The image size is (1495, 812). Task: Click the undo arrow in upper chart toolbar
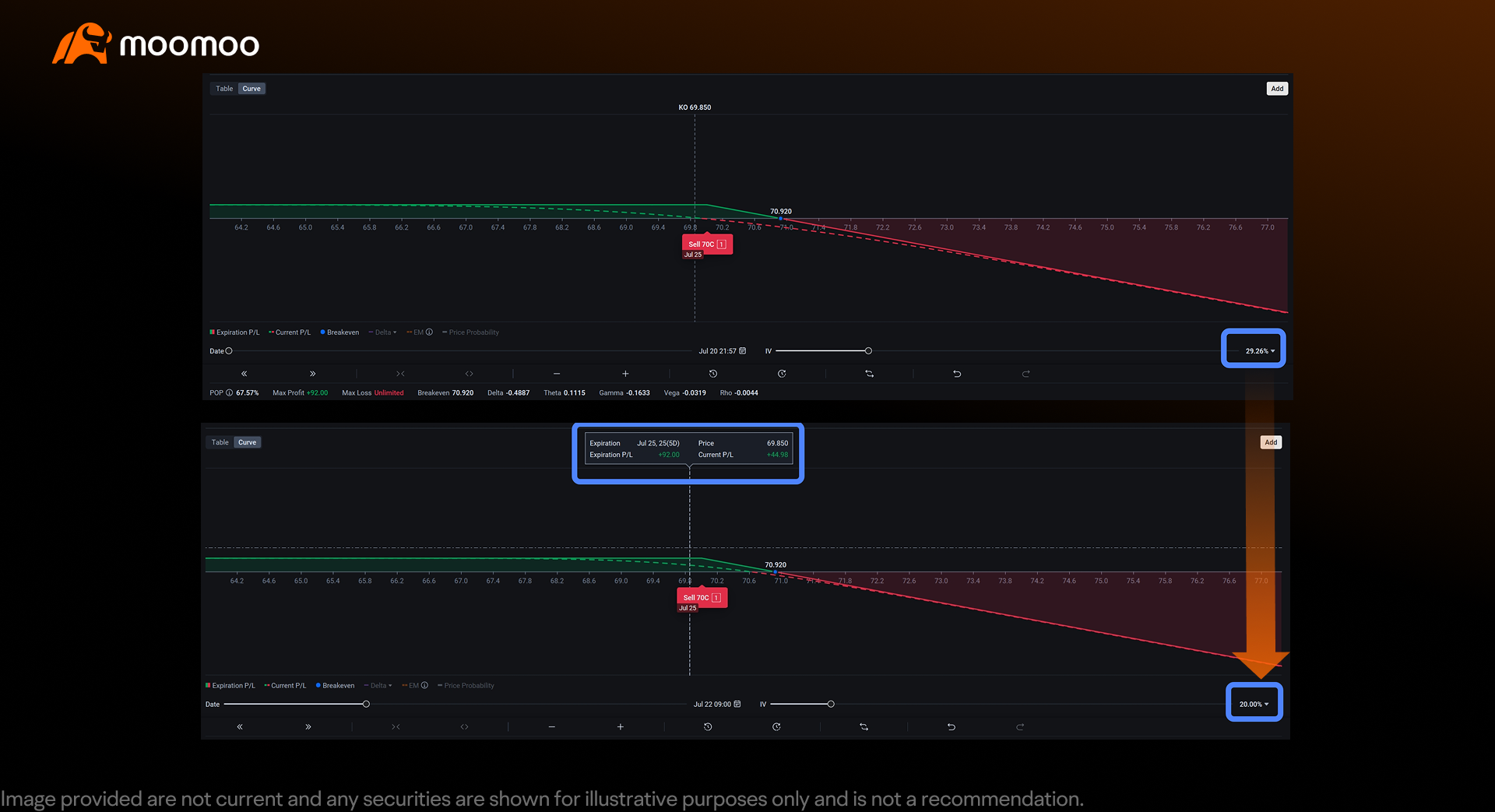[x=957, y=374]
